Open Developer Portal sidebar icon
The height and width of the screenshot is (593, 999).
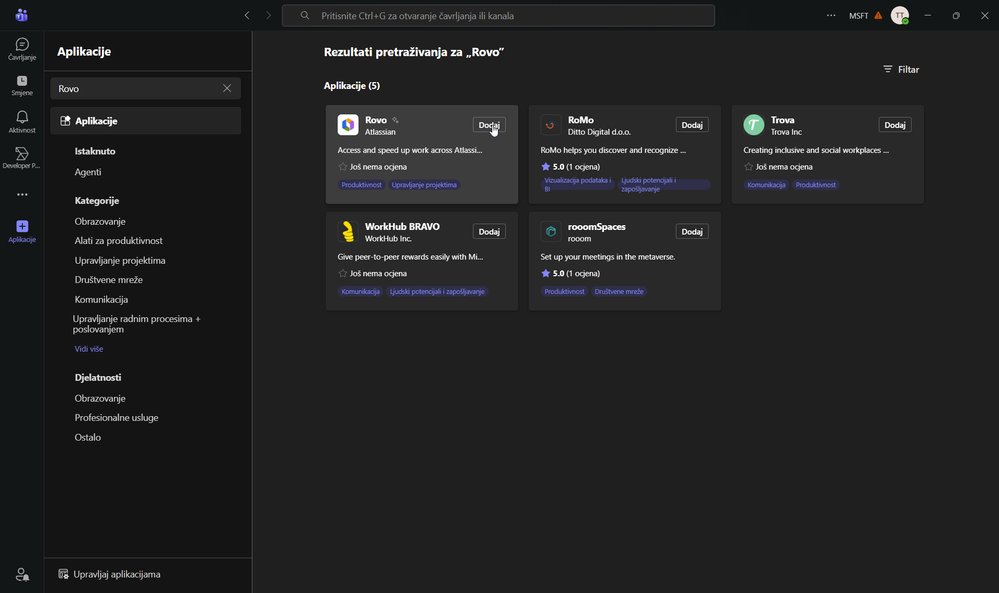coord(22,157)
